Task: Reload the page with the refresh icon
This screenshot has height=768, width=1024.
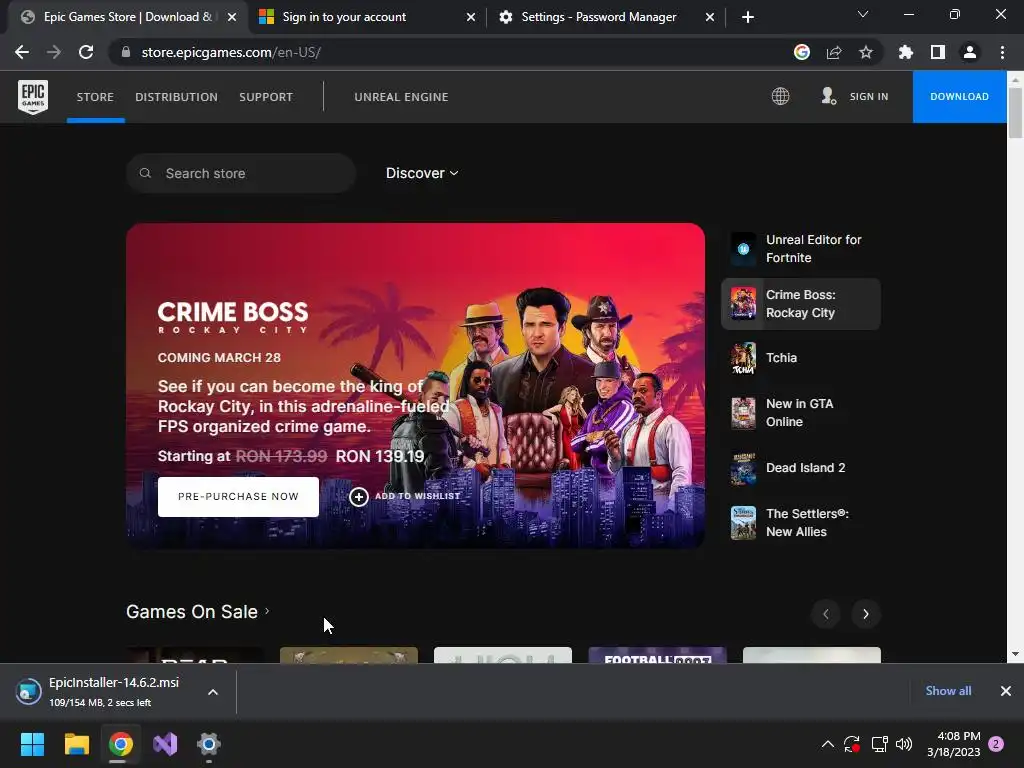Action: click(86, 52)
